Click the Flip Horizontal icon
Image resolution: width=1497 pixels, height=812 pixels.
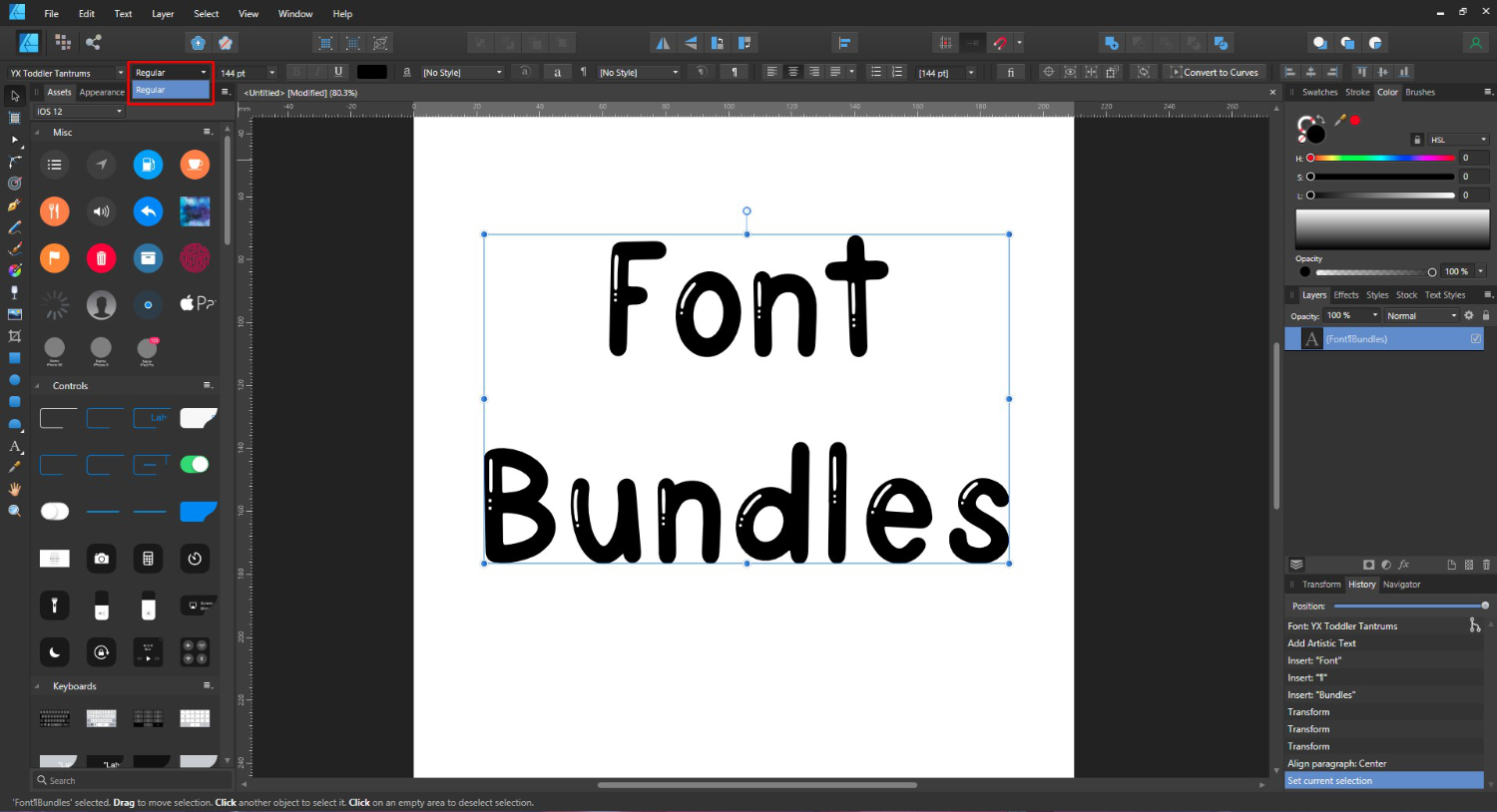(x=663, y=43)
